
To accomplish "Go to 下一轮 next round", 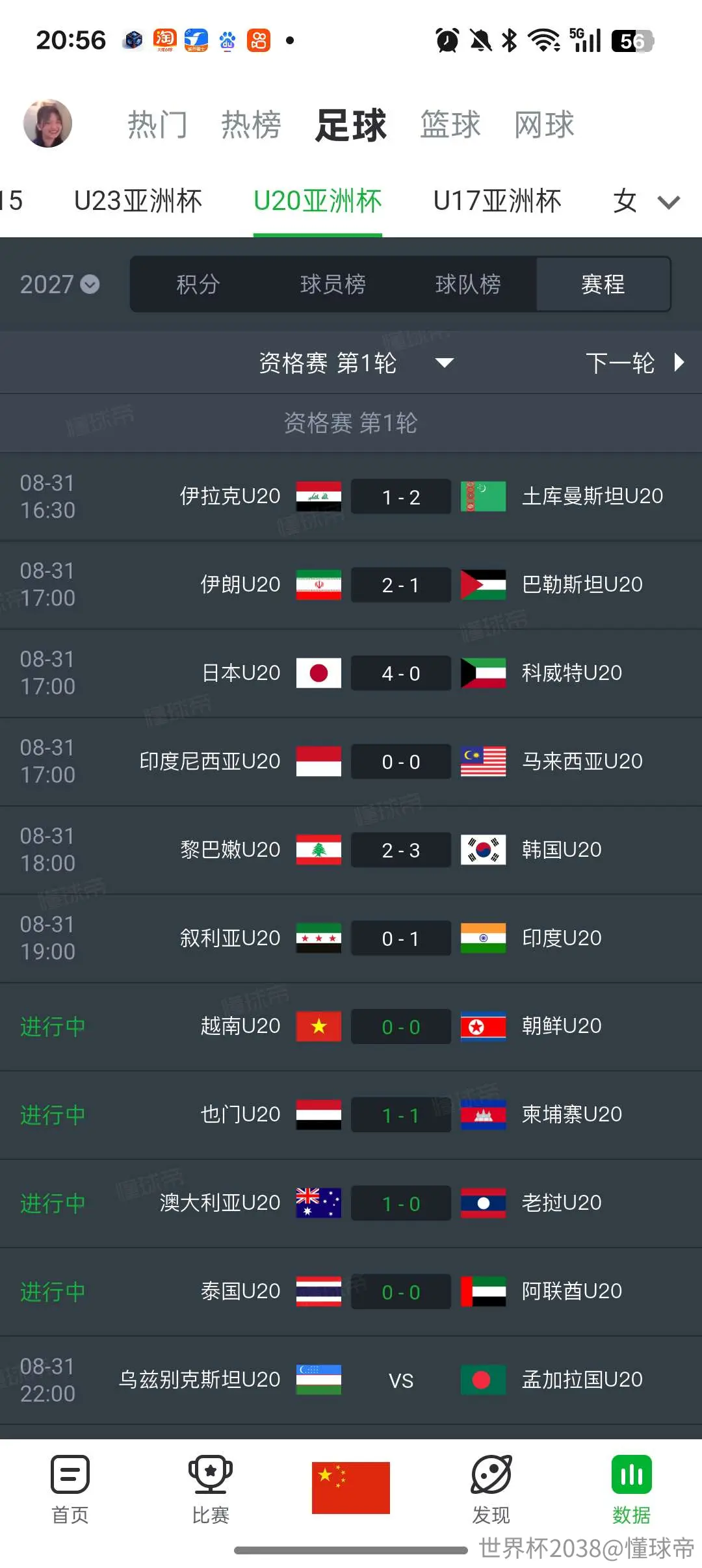I will (635, 363).
